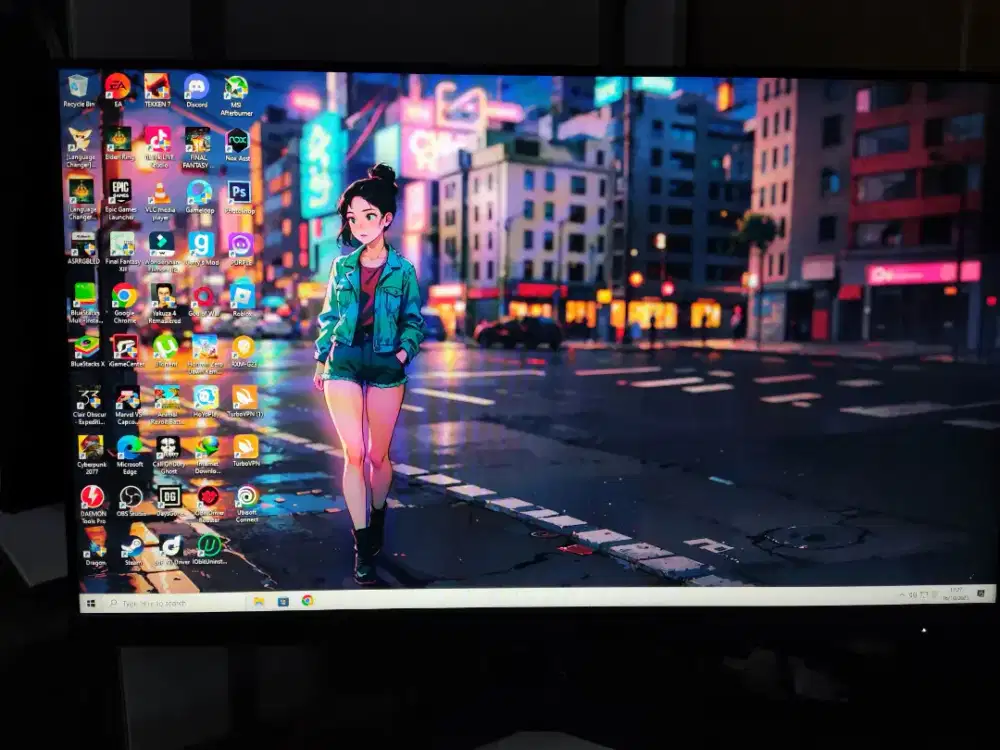Open the EA app shortcut
The width and height of the screenshot is (1000, 750).
click(x=118, y=86)
